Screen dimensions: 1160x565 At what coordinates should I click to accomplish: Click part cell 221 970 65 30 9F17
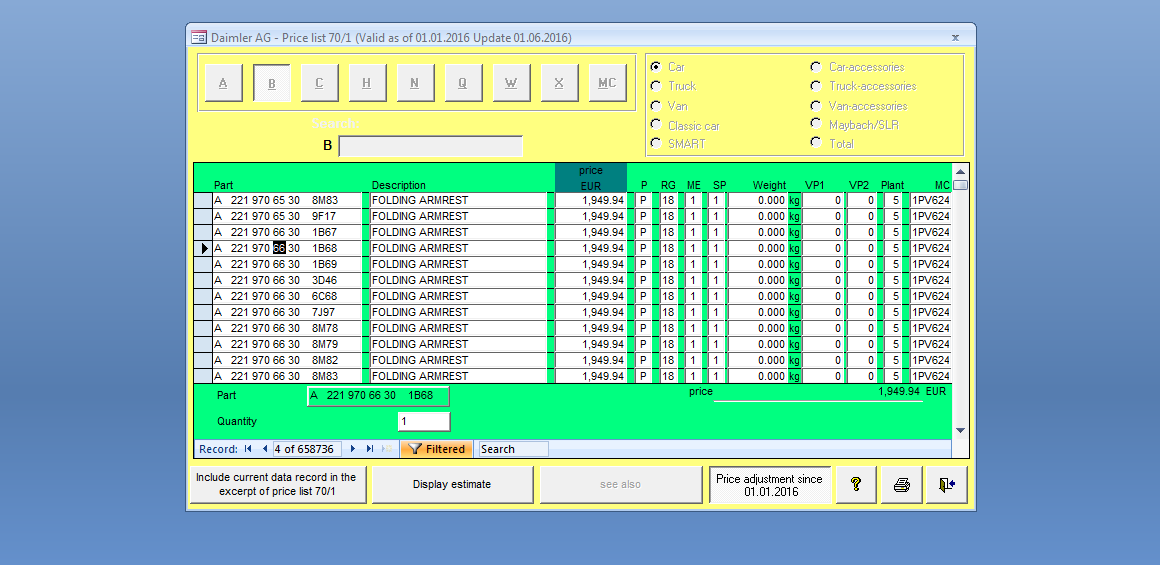(x=287, y=216)
